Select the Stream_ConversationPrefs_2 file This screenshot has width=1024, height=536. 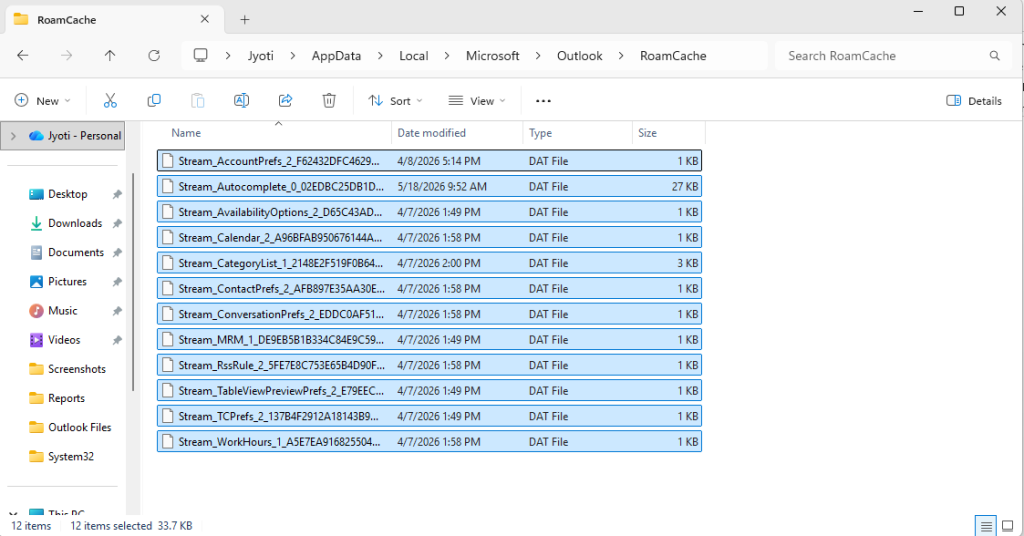tap(429, 313)
